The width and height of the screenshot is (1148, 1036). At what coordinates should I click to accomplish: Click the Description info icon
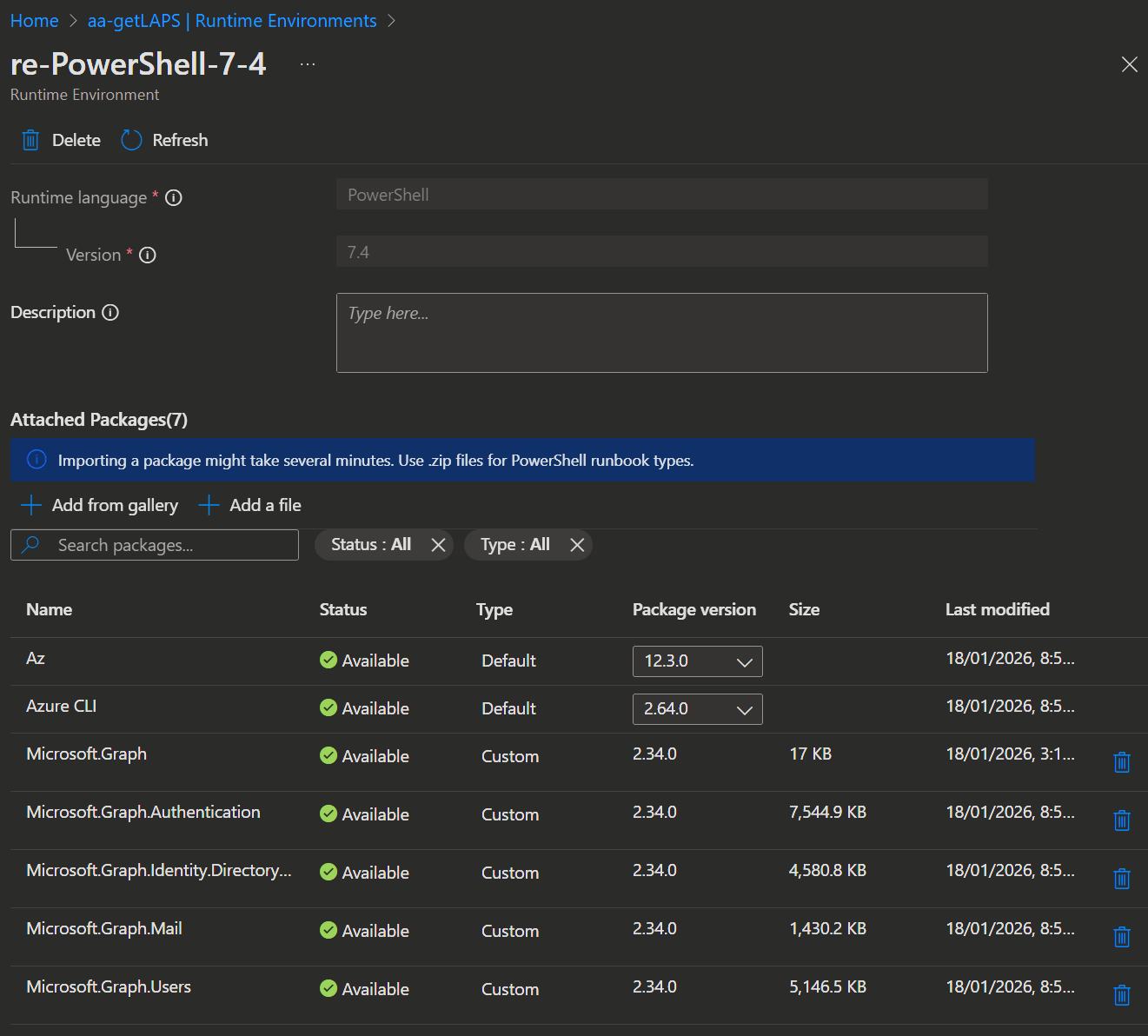[x=110, y=313]
